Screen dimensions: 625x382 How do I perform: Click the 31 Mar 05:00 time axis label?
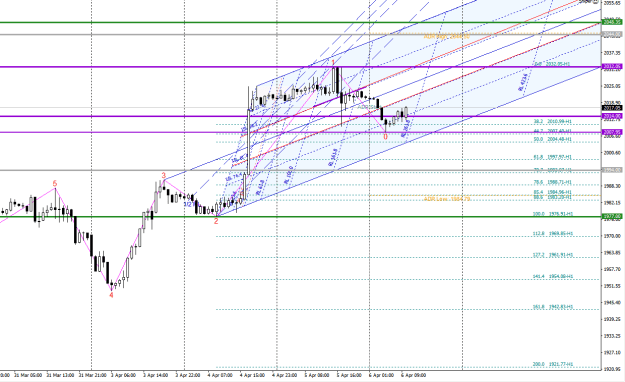(x=28, y=375)
